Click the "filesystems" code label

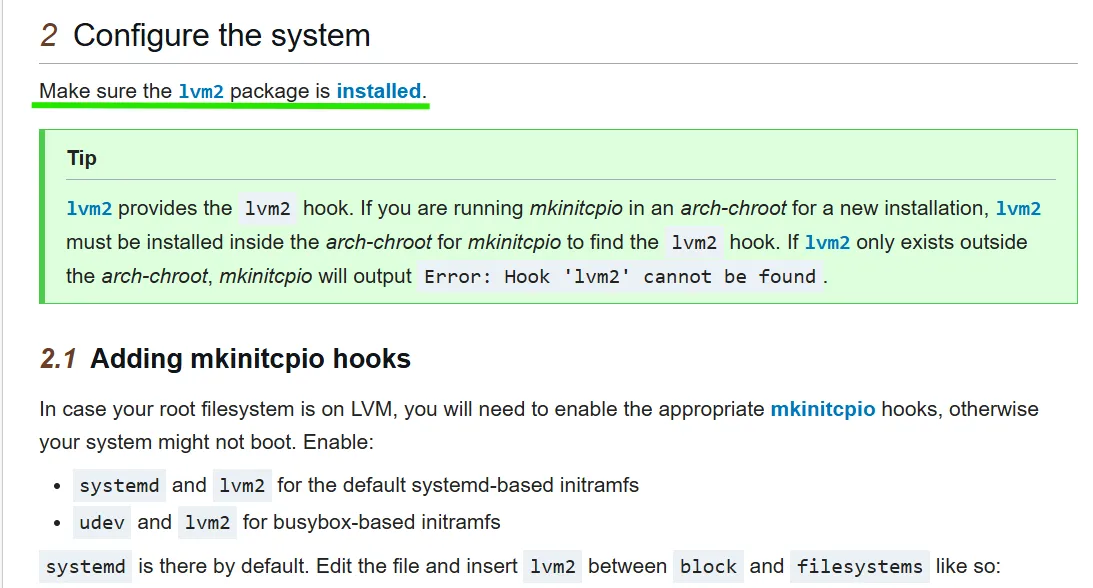859,566
